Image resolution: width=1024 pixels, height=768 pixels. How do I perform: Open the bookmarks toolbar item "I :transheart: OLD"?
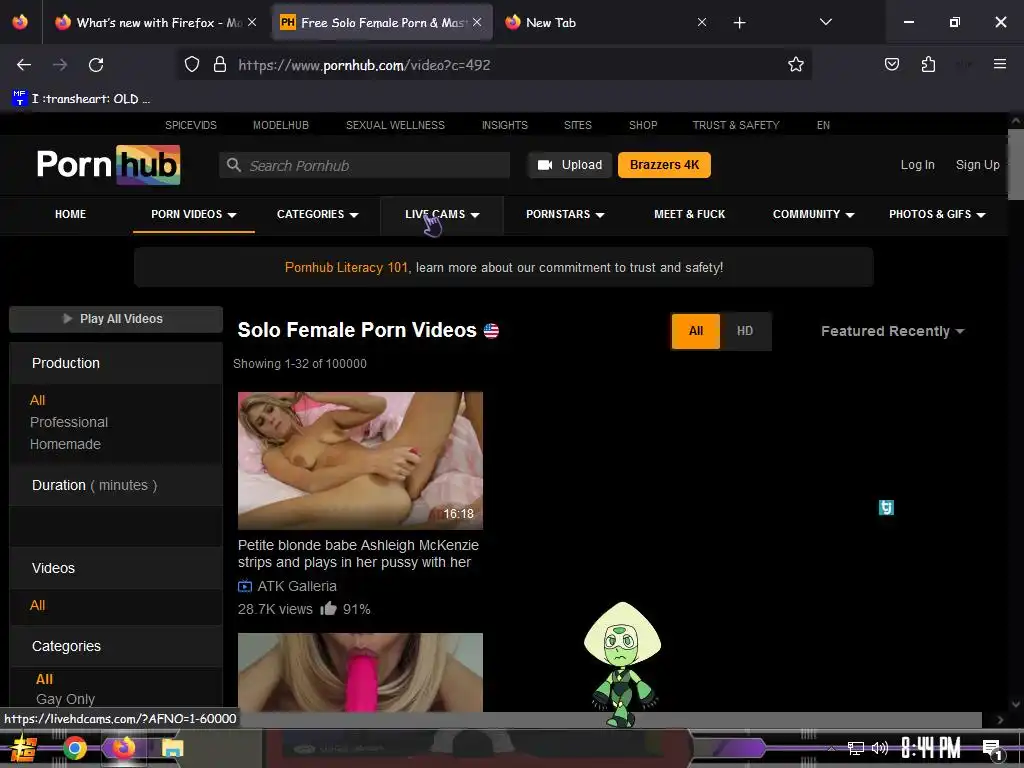81,99
